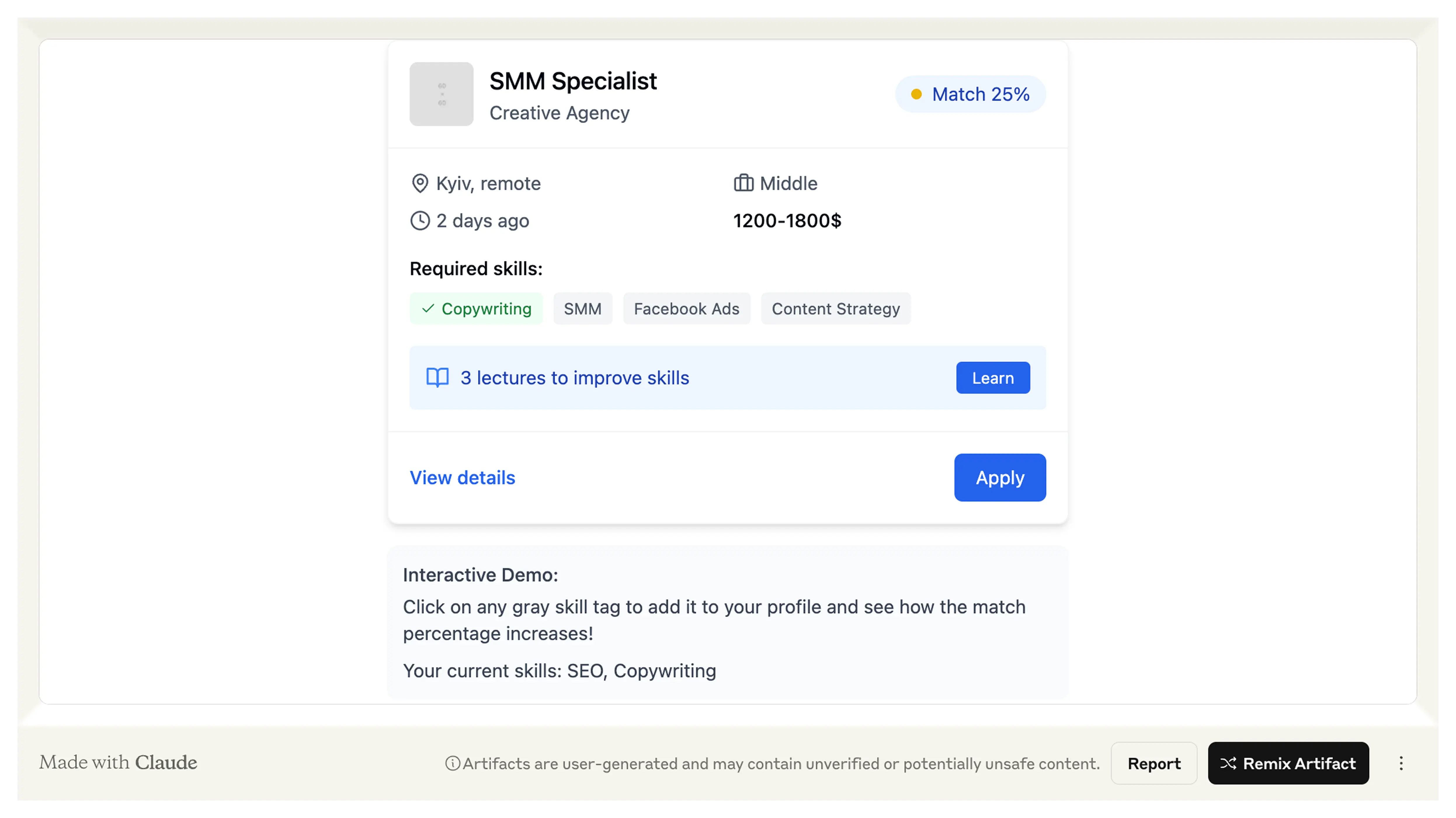Open the View details link
This screenshot has width=1456, height=818.
pyautogui.click(x=462, y=478)
